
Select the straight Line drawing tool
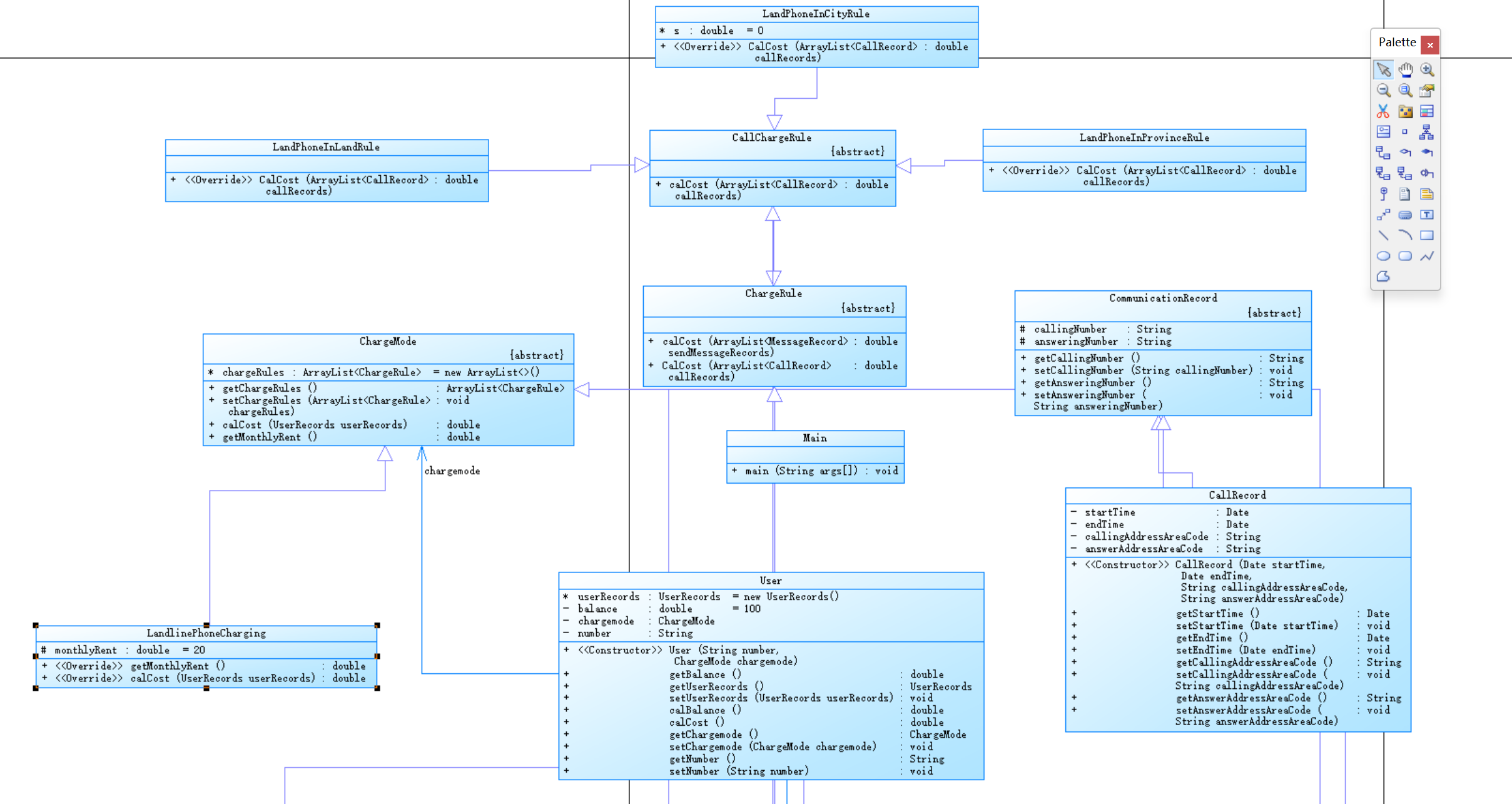pos(1383,235)
